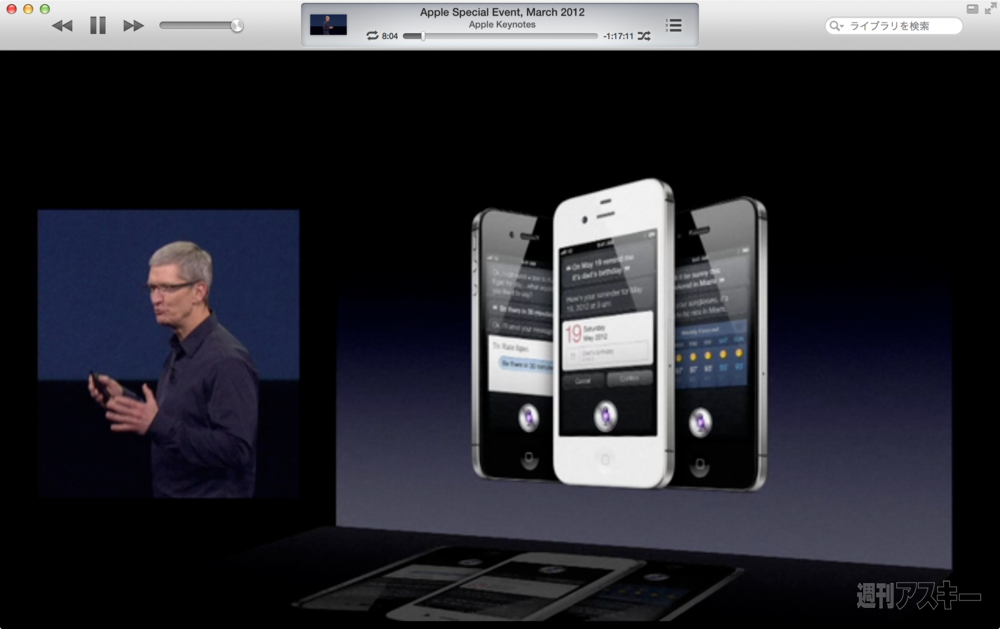Click the keynote artwork thumbnail
This screenshot has width=1000, height=629.
pyautogui.click(x=328, y=25)
